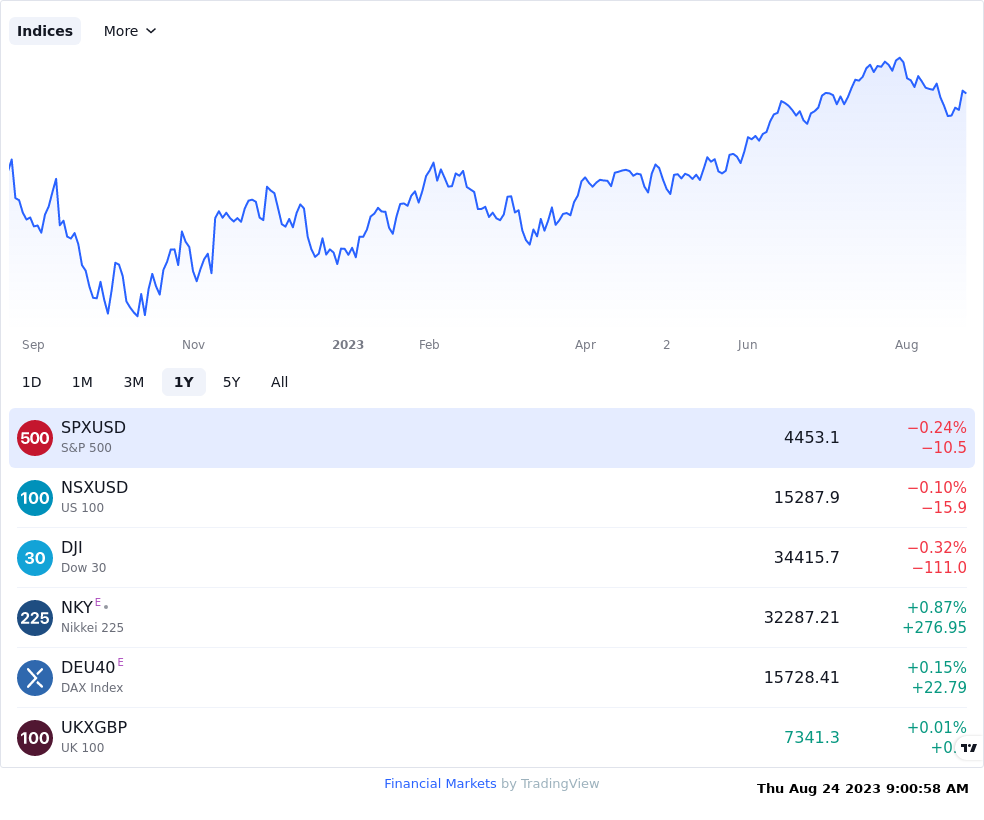
Task: Click the −15.9 point change value
Action: (x=944, y=508)
